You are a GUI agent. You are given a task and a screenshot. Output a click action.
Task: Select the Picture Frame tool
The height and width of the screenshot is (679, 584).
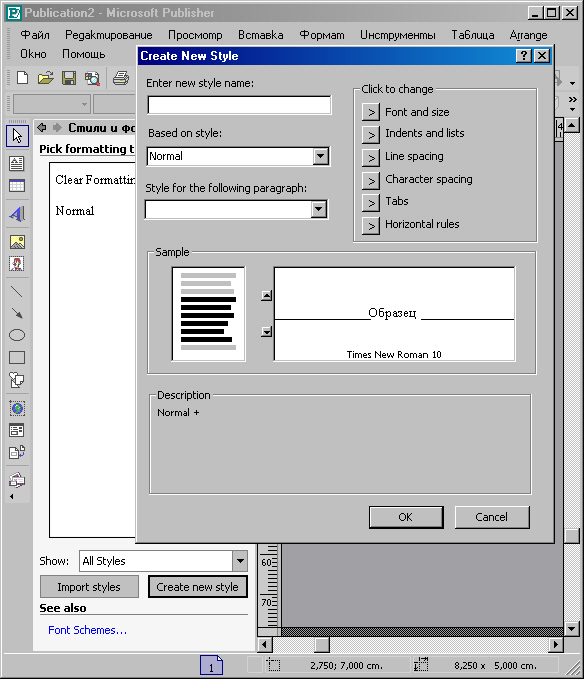coord(17,242)
